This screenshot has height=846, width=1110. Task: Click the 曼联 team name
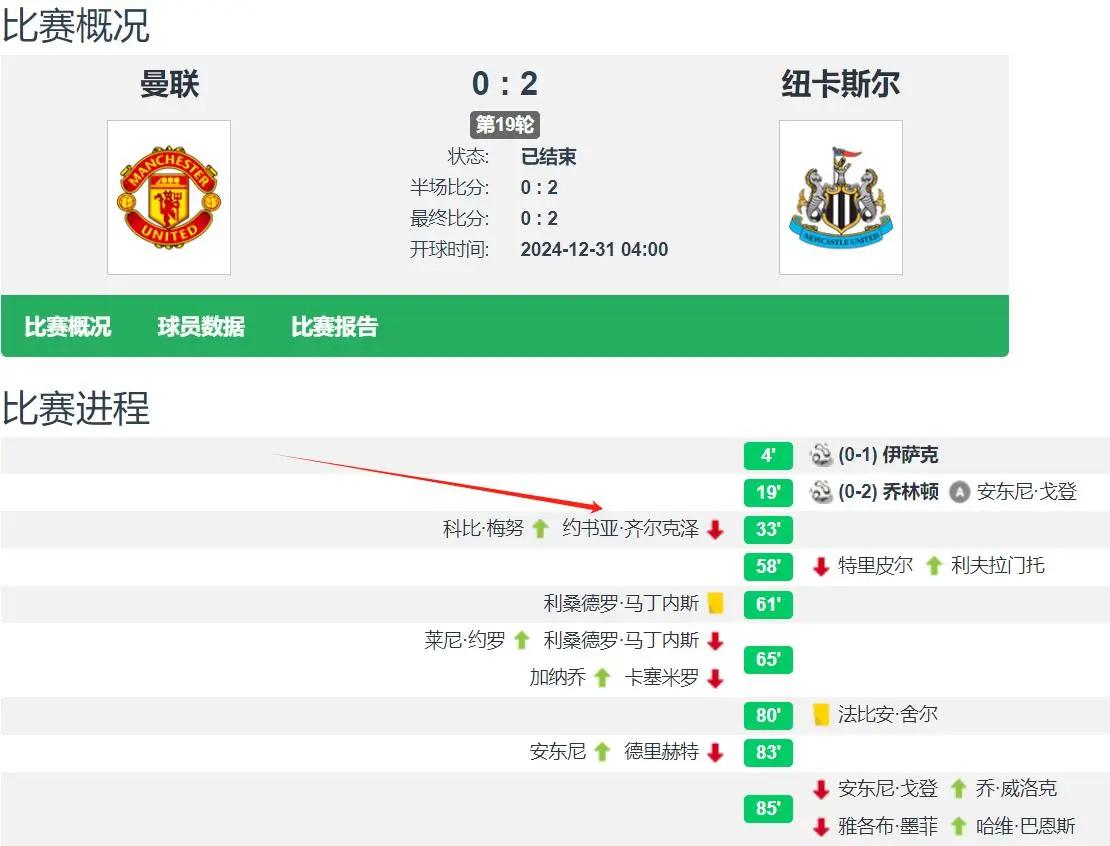(x=169, y=85)
